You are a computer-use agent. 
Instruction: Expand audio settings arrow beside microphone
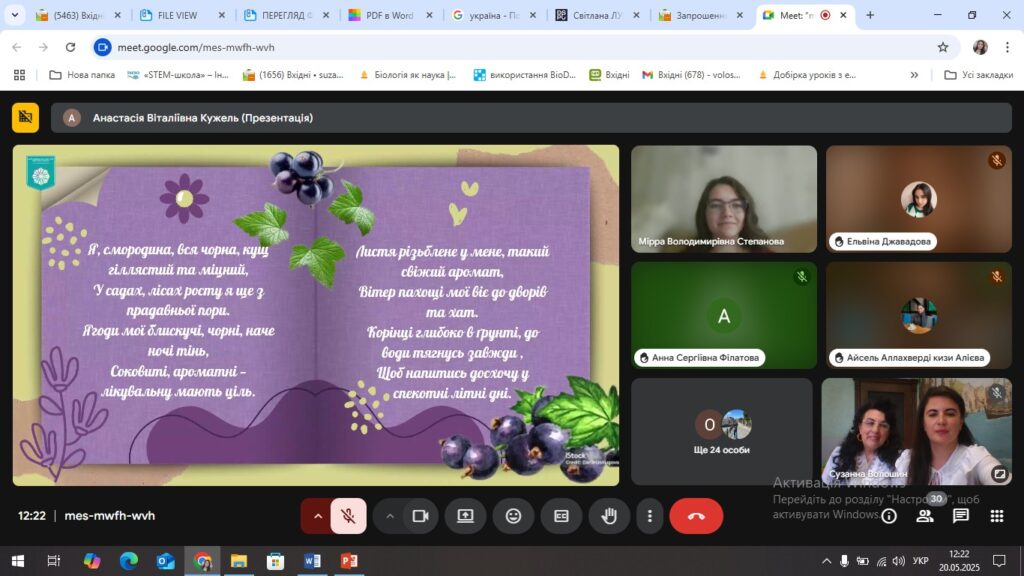(x=318, y=516)
